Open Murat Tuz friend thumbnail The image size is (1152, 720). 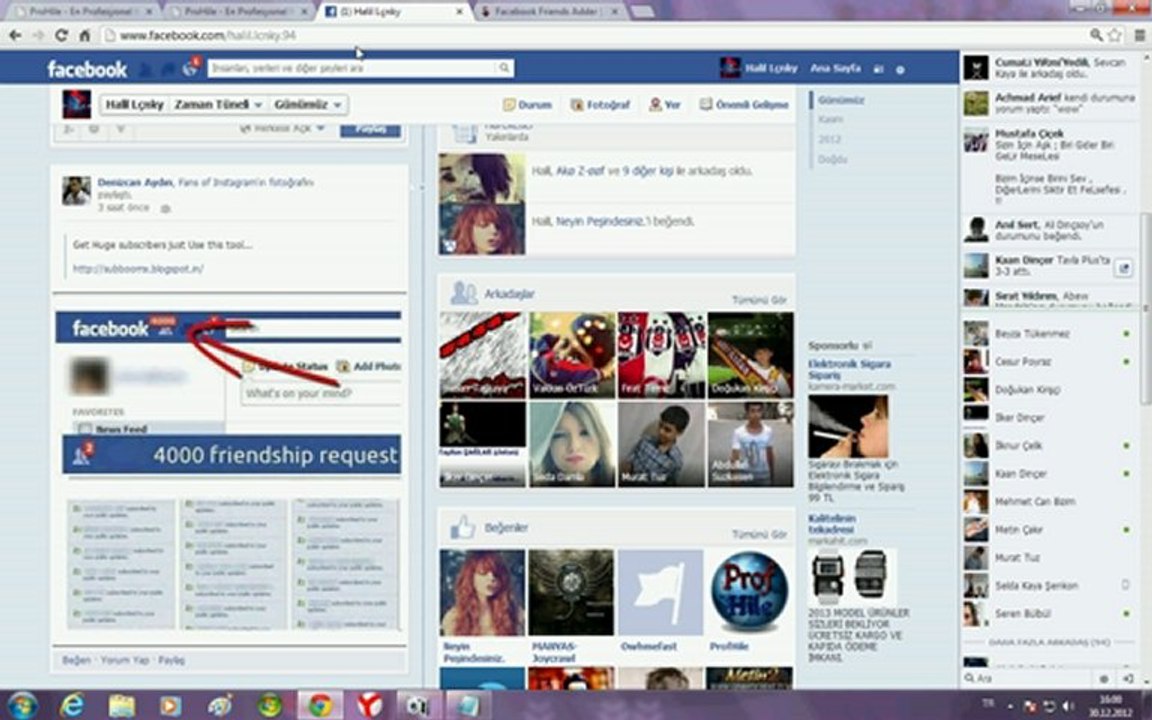pos(661,444)
